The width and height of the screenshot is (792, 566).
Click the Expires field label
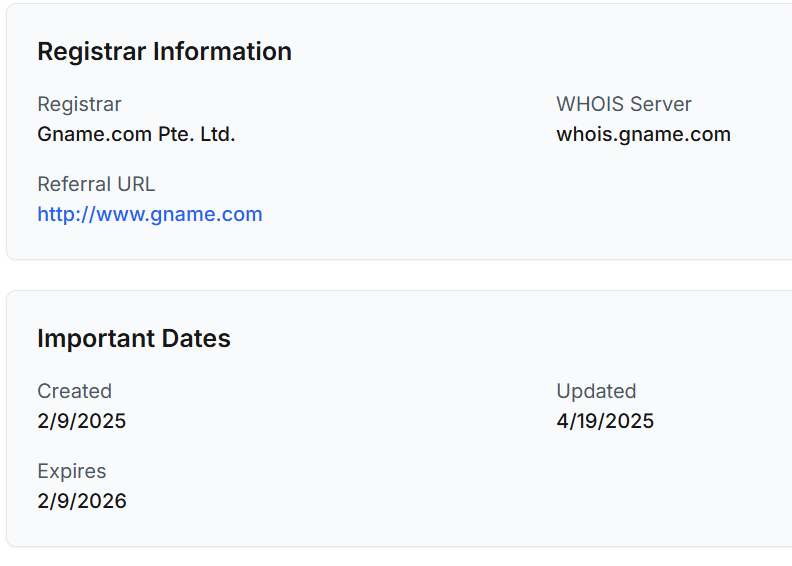tap(71, 471)
